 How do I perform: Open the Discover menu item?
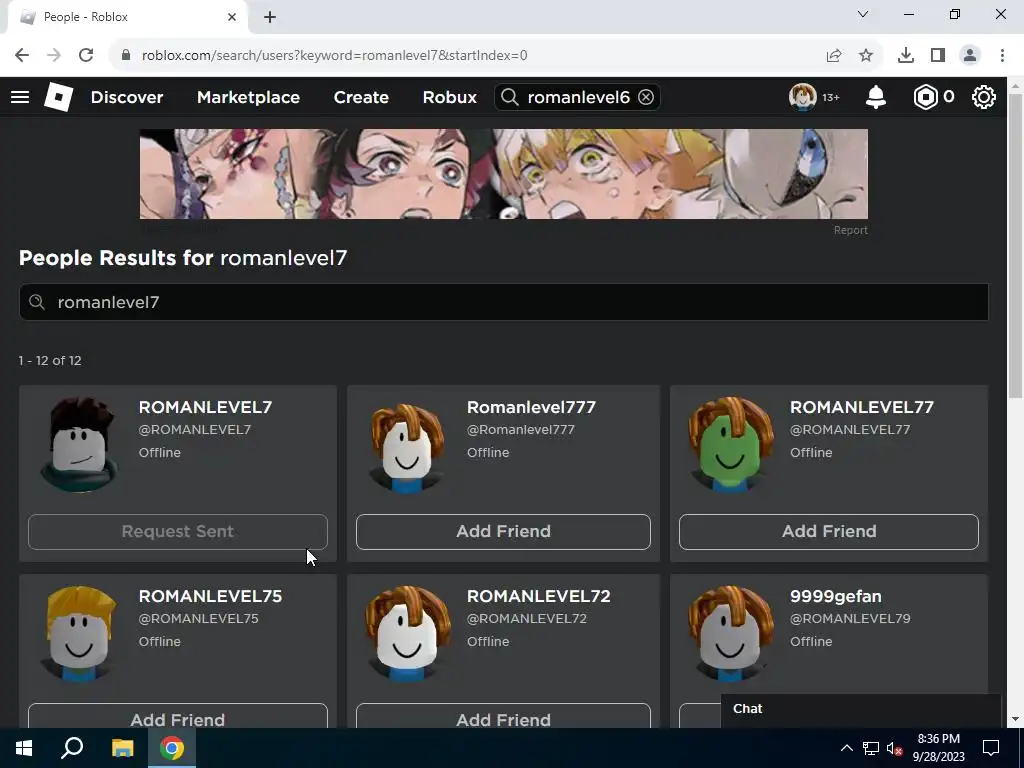tap(127, 97)
